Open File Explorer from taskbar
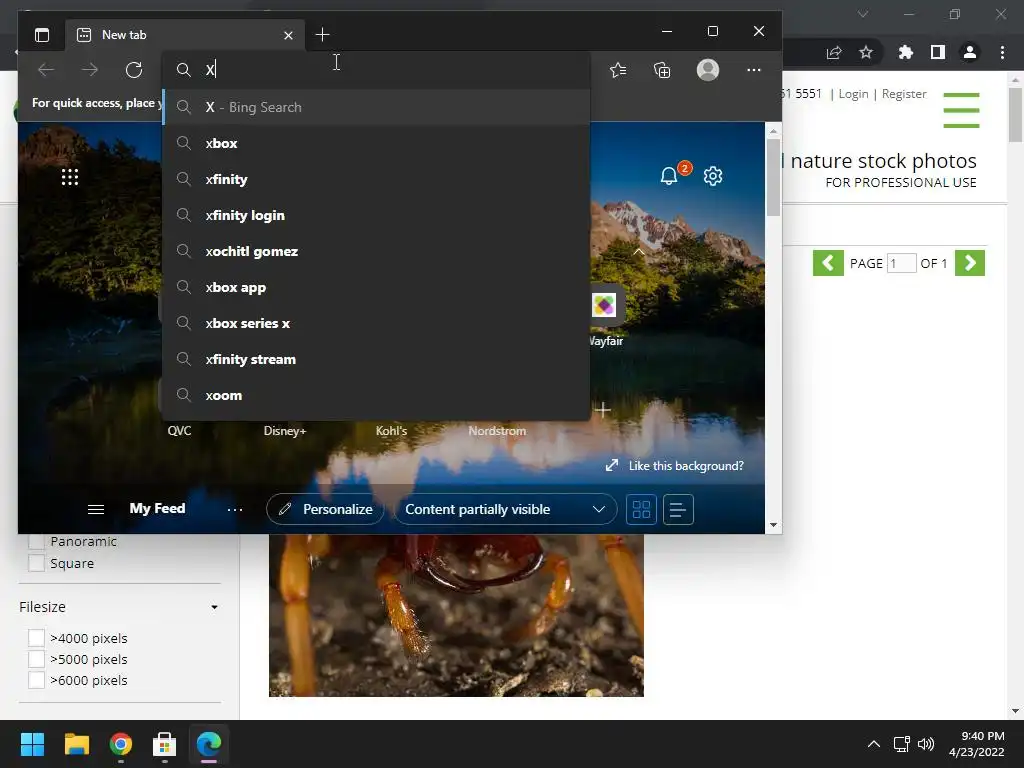The image size is (1024, 768). pyautogui.click(x=76, y=744)
